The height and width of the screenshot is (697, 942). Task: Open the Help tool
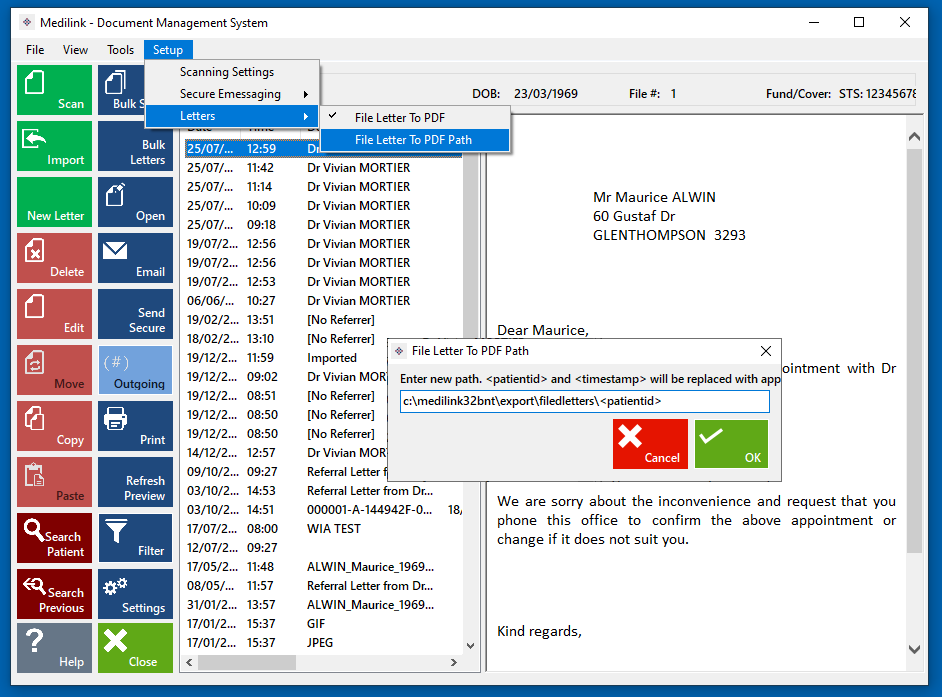54,648
